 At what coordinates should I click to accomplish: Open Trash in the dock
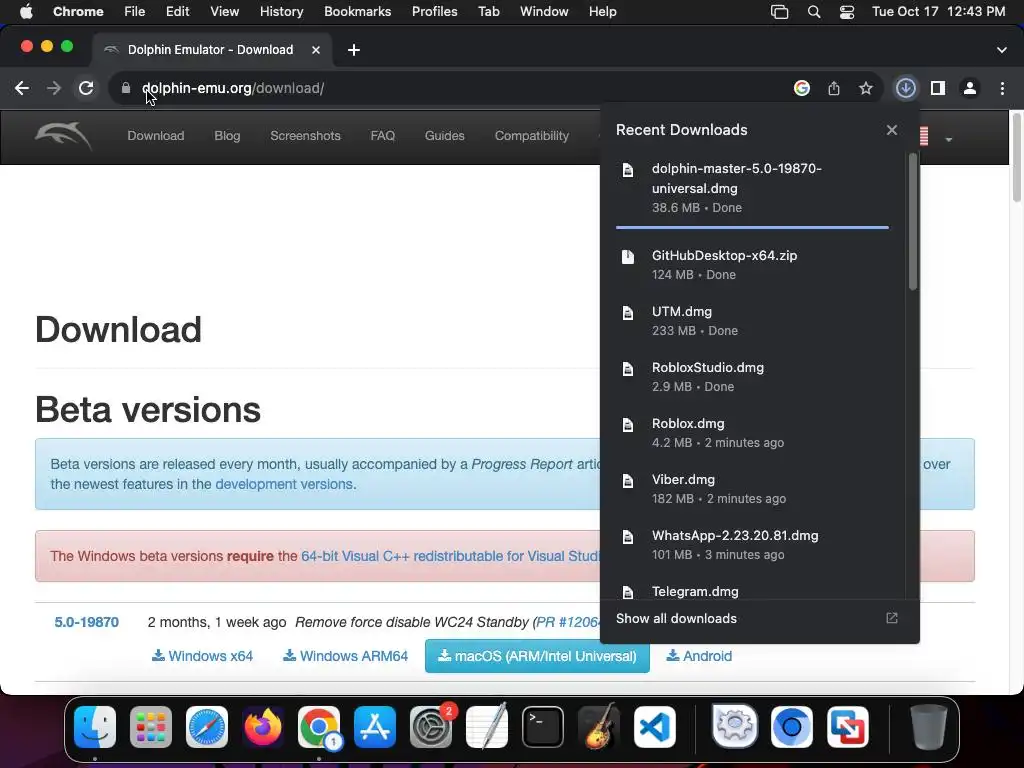point(929,727)
